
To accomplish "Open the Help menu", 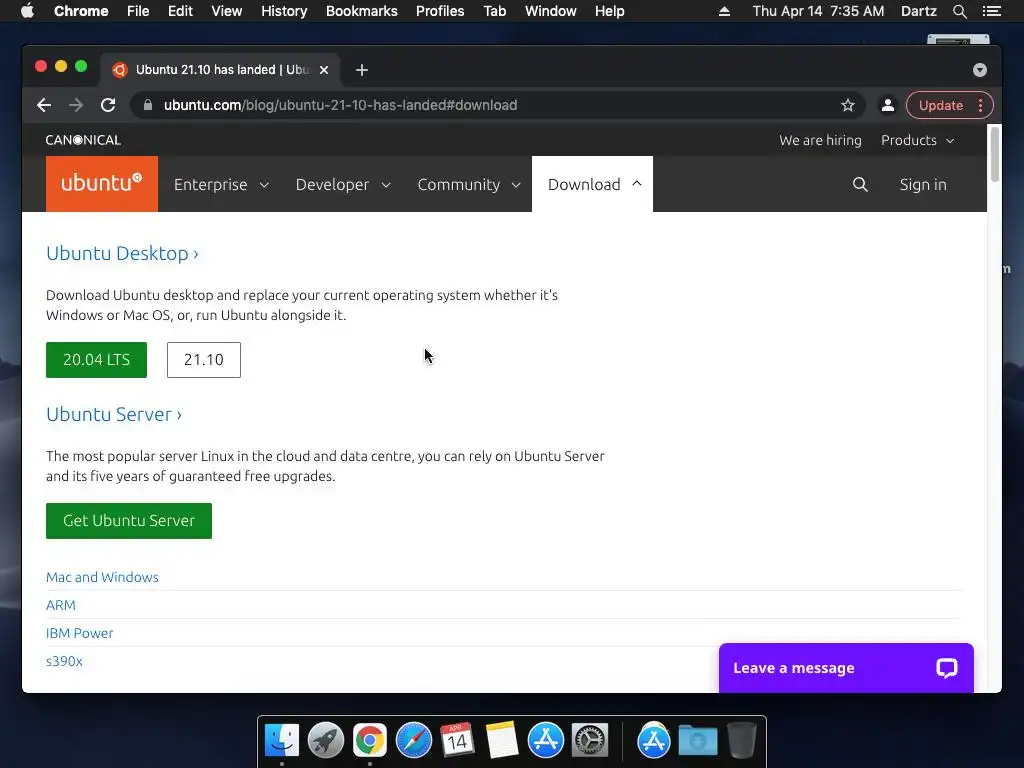I will (609, 11).
